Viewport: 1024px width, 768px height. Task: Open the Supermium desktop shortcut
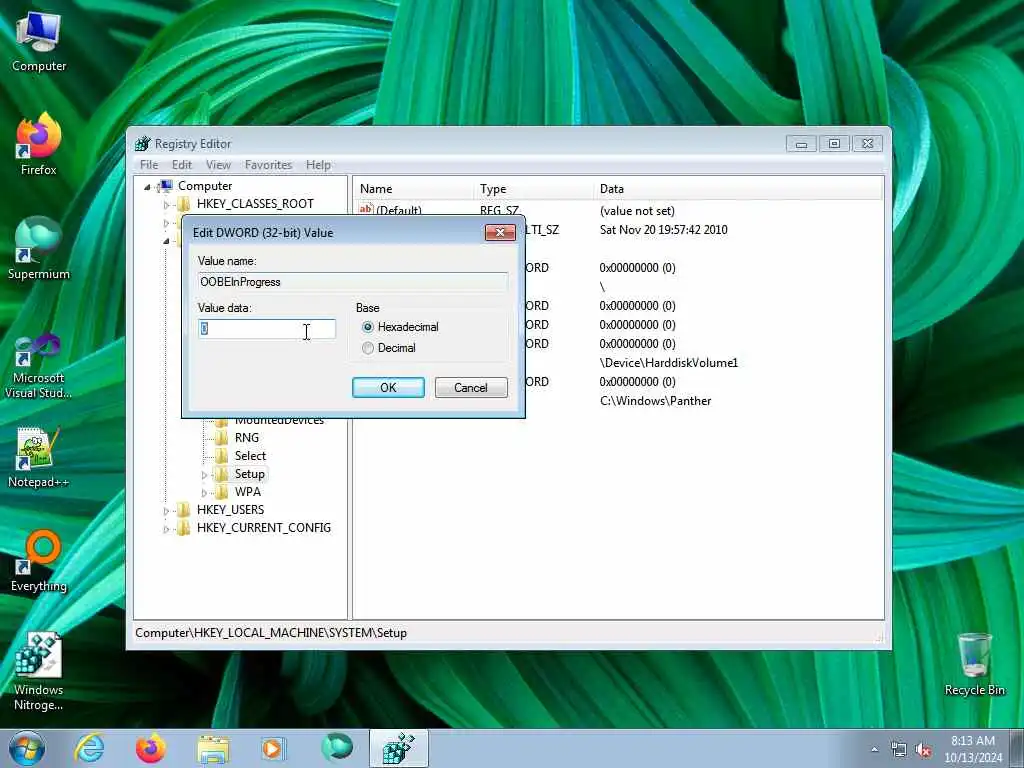coord(39,249)
